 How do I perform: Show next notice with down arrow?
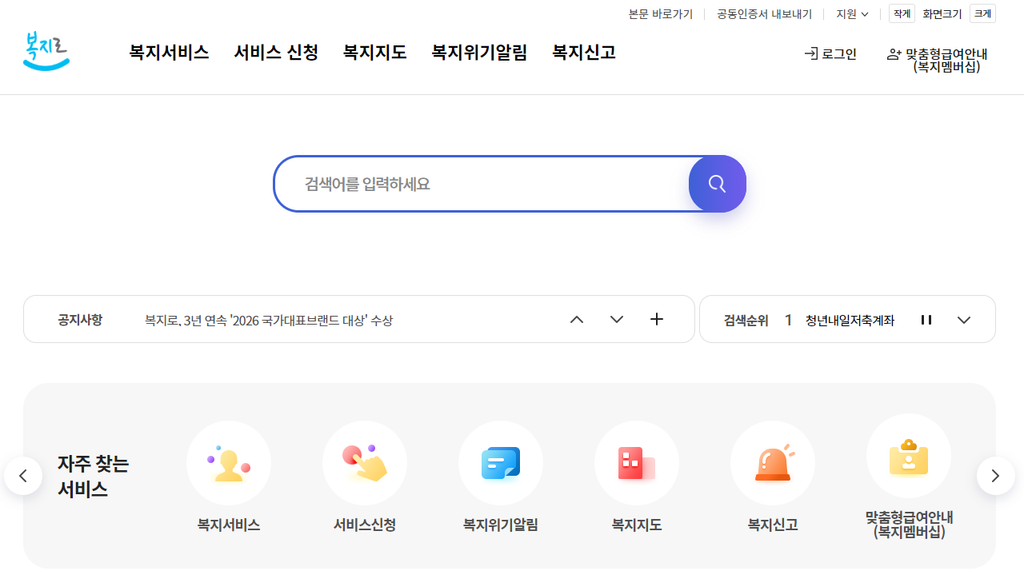616,319
